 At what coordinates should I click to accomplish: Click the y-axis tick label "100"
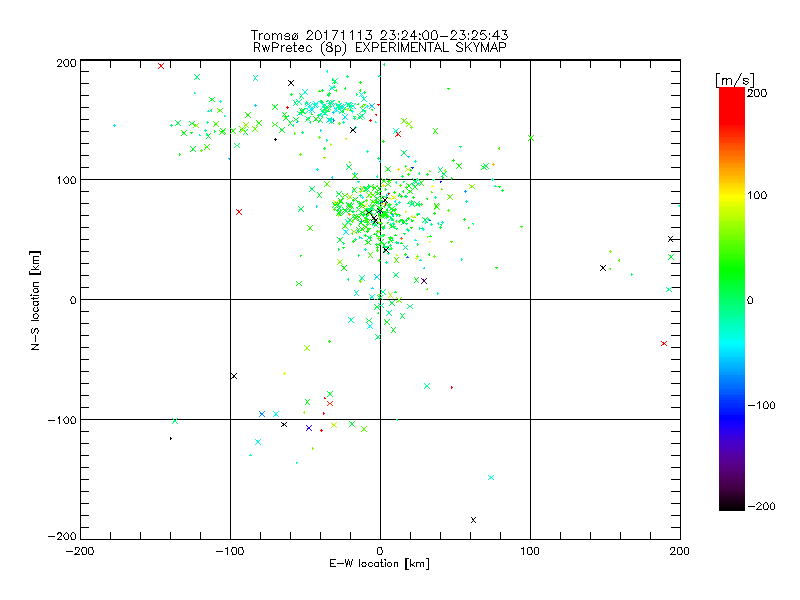point(66,180)
